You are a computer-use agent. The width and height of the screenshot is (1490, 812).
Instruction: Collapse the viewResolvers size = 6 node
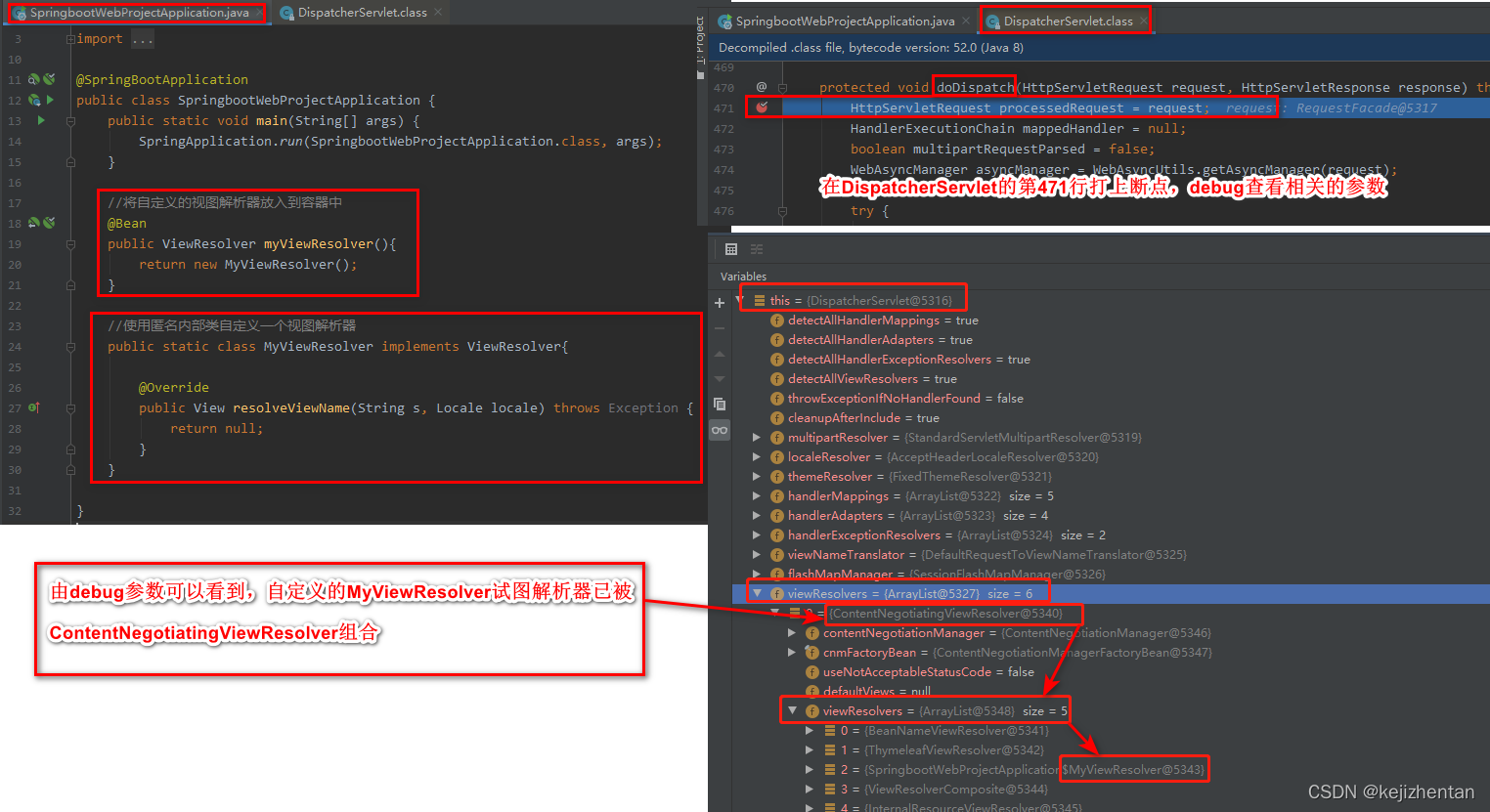click(x=757, y=593)
